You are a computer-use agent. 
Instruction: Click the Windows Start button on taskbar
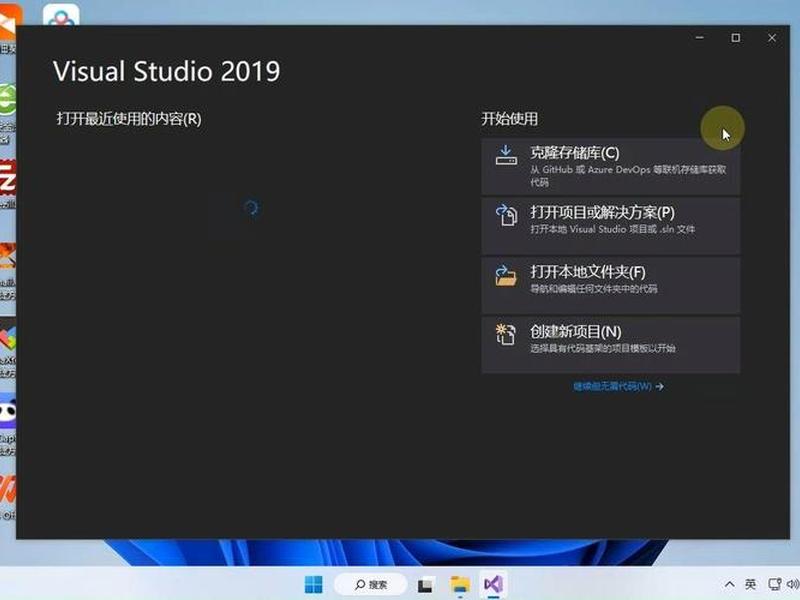click(x=313, y=585)
